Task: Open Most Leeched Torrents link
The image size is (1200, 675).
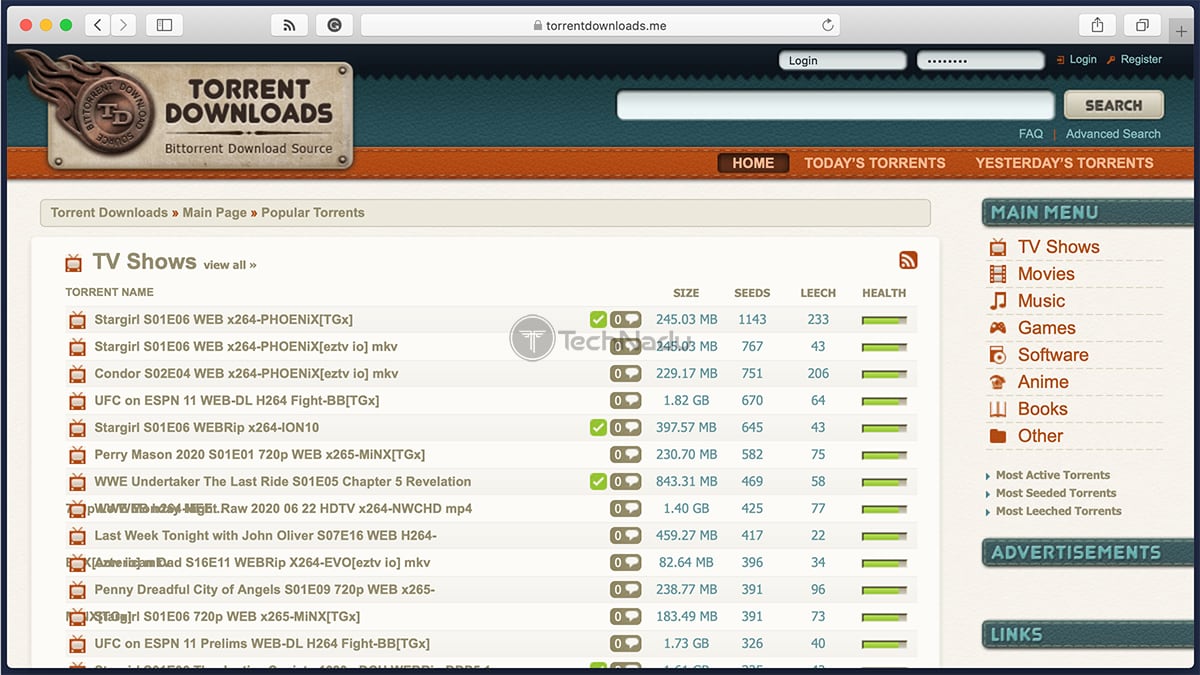Action: [1058, 511]
